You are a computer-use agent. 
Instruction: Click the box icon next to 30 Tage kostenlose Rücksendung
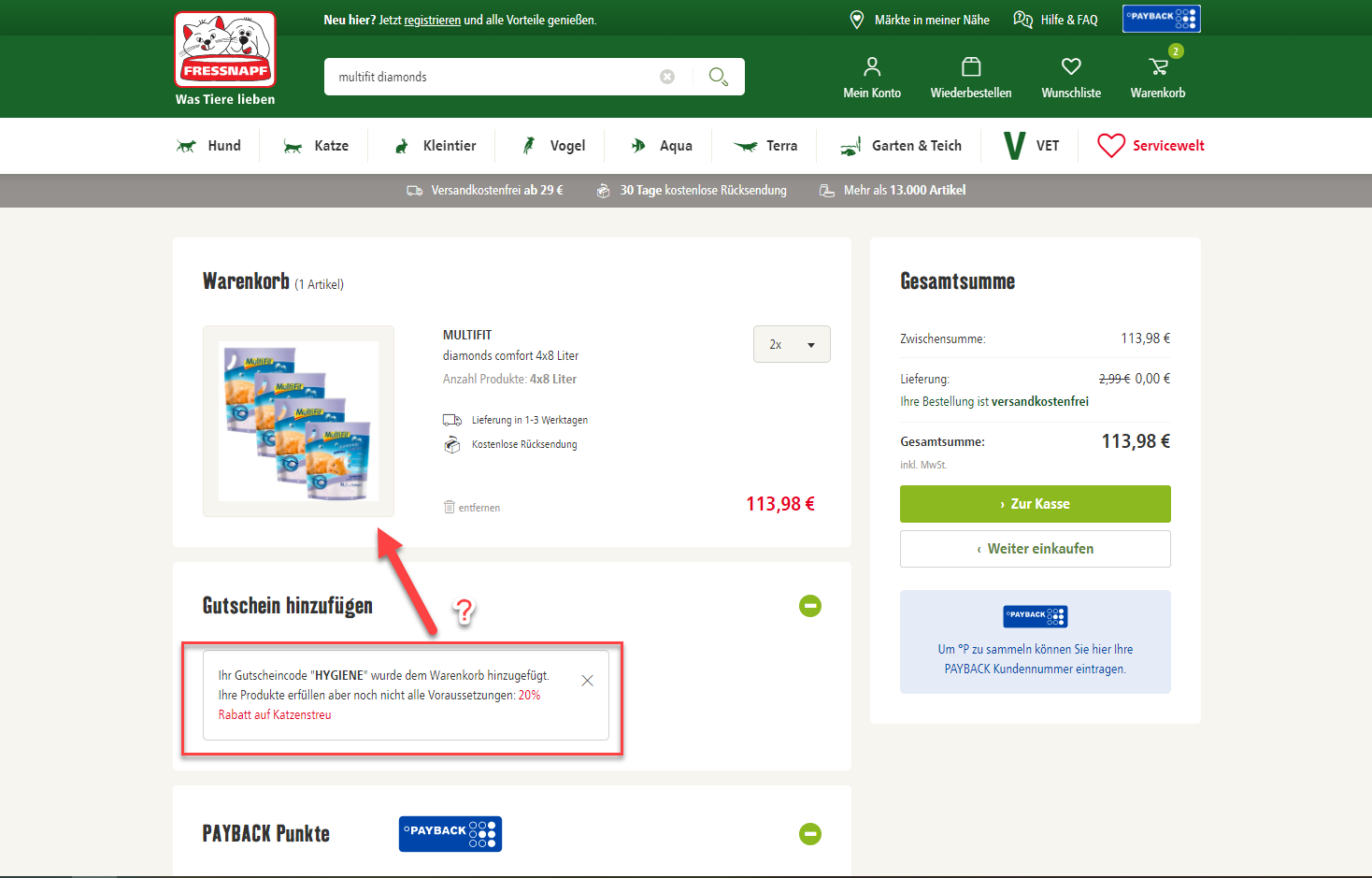pos(604,191)
